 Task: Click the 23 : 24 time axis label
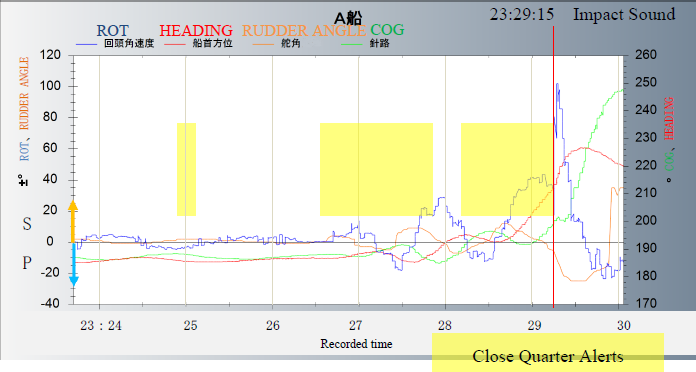click(101, 325)
